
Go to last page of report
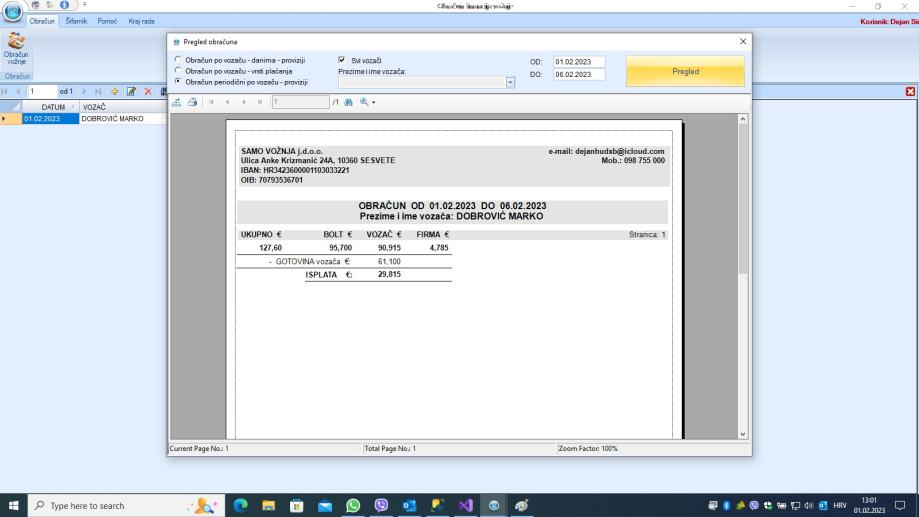(260, 102)
